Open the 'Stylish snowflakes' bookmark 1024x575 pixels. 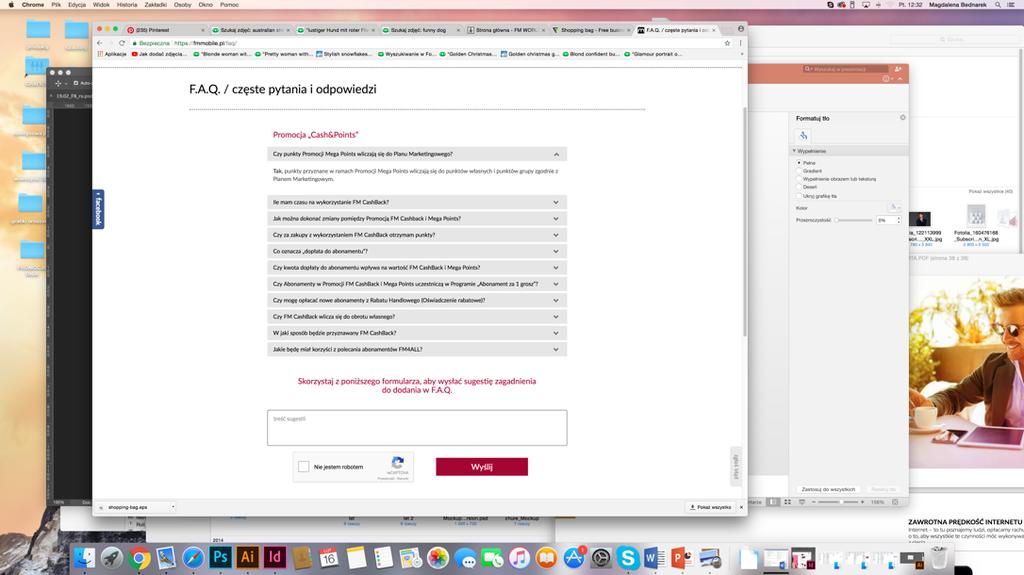pos(344,54)
